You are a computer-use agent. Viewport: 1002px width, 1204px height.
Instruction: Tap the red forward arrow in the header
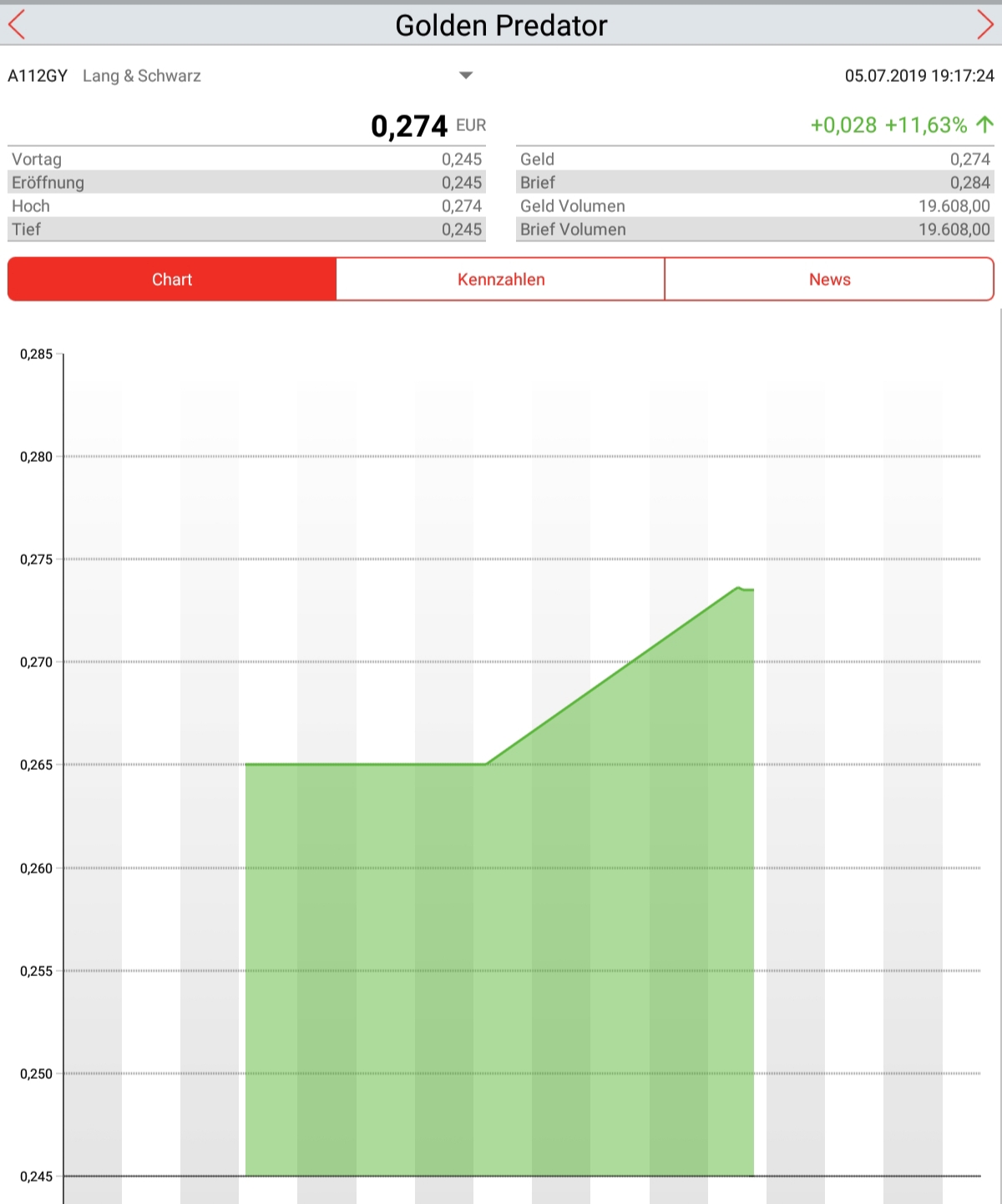[984, 25]
